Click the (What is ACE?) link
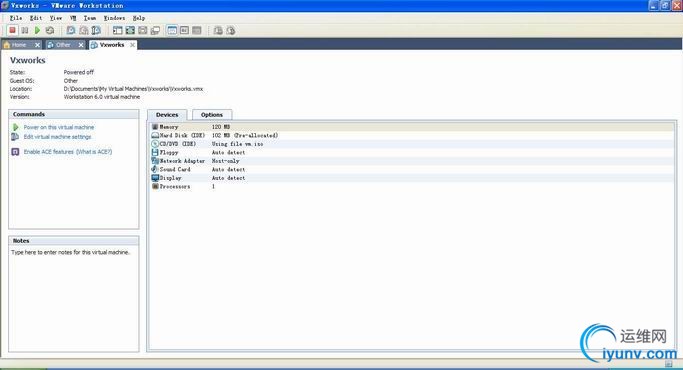The height and width of the screenshot is (370, 683). [94, 152]
